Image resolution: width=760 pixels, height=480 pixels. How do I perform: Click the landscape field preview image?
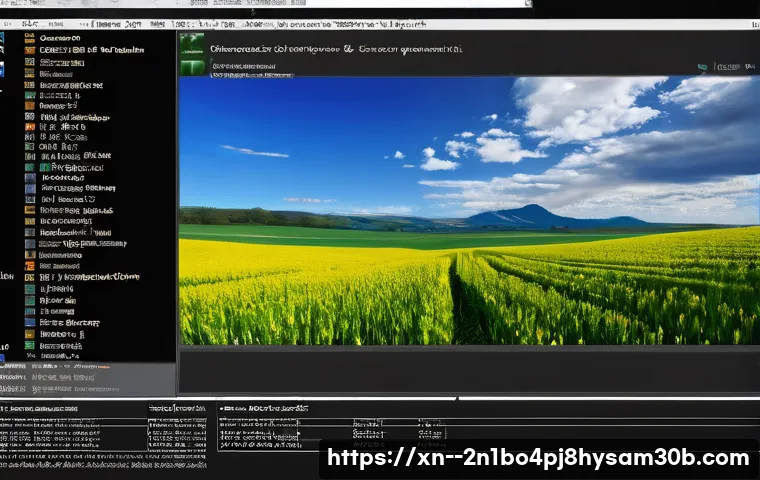(x=468, y=210)
